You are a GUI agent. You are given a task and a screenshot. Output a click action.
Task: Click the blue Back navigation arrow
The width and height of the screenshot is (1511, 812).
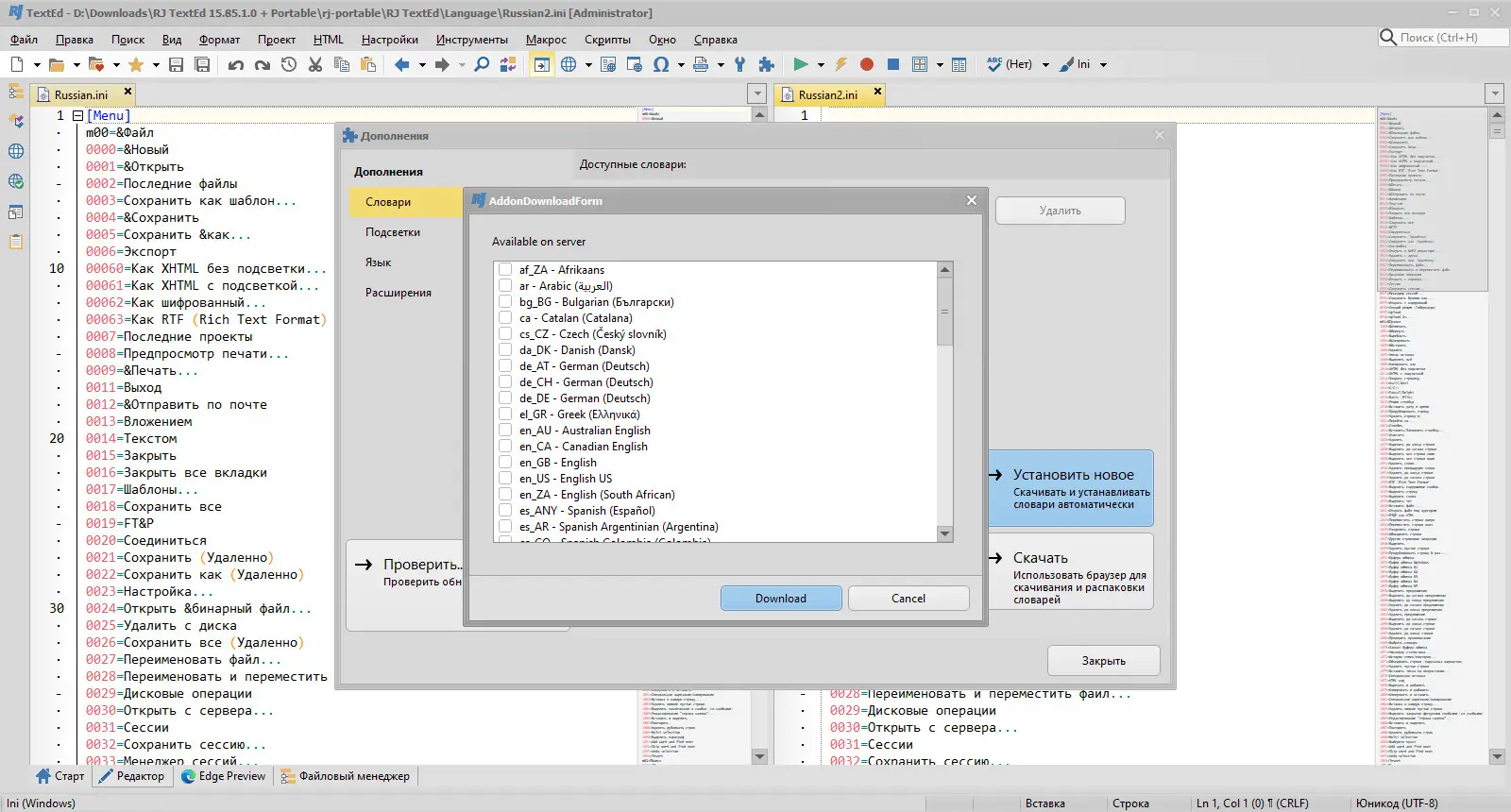[402, 64]
